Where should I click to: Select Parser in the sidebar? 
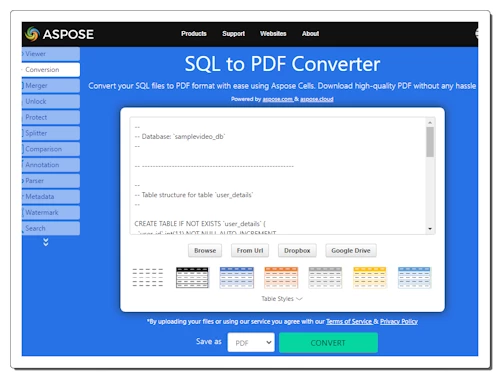(51, 181)
